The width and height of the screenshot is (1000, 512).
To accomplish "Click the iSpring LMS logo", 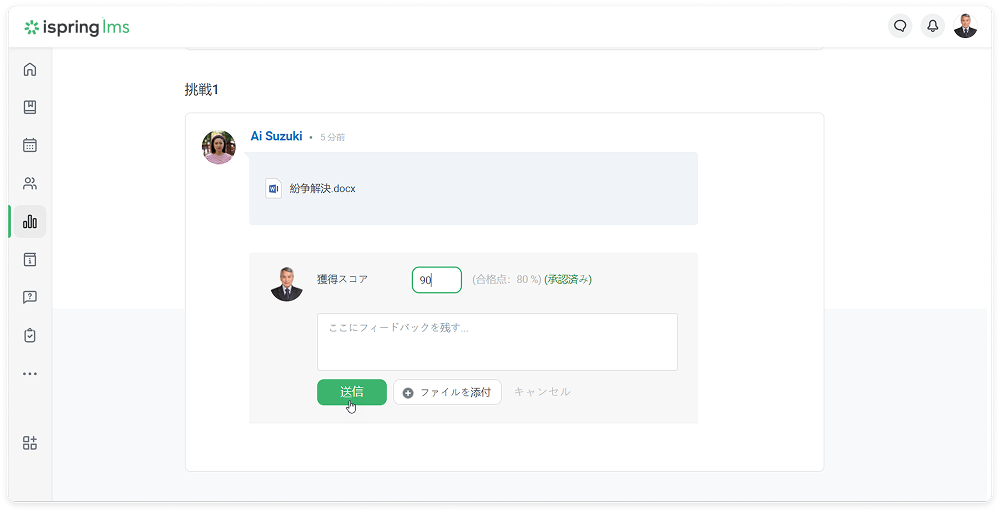I will tap(77, 27).
